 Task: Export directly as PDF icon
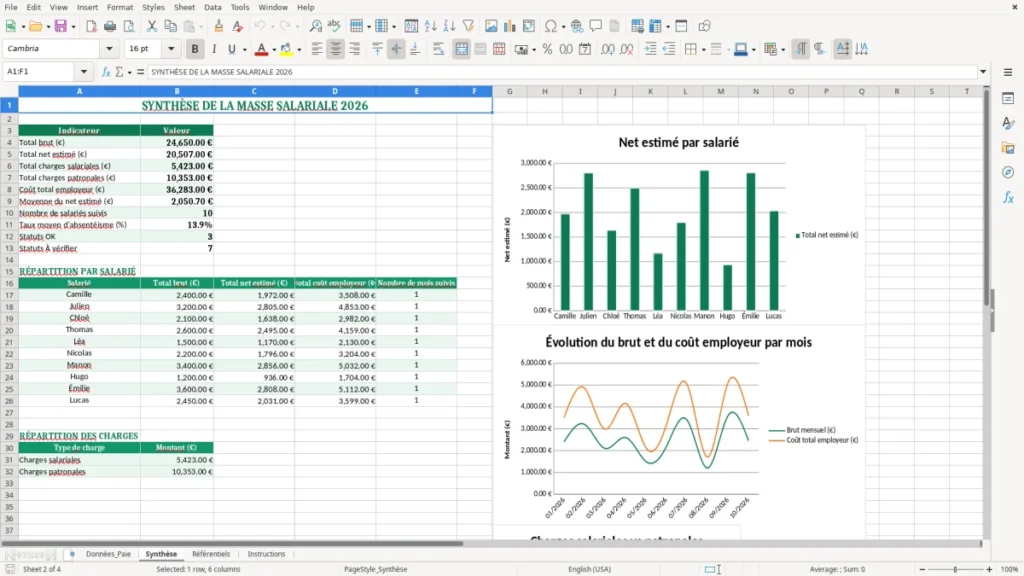point(91,26)
